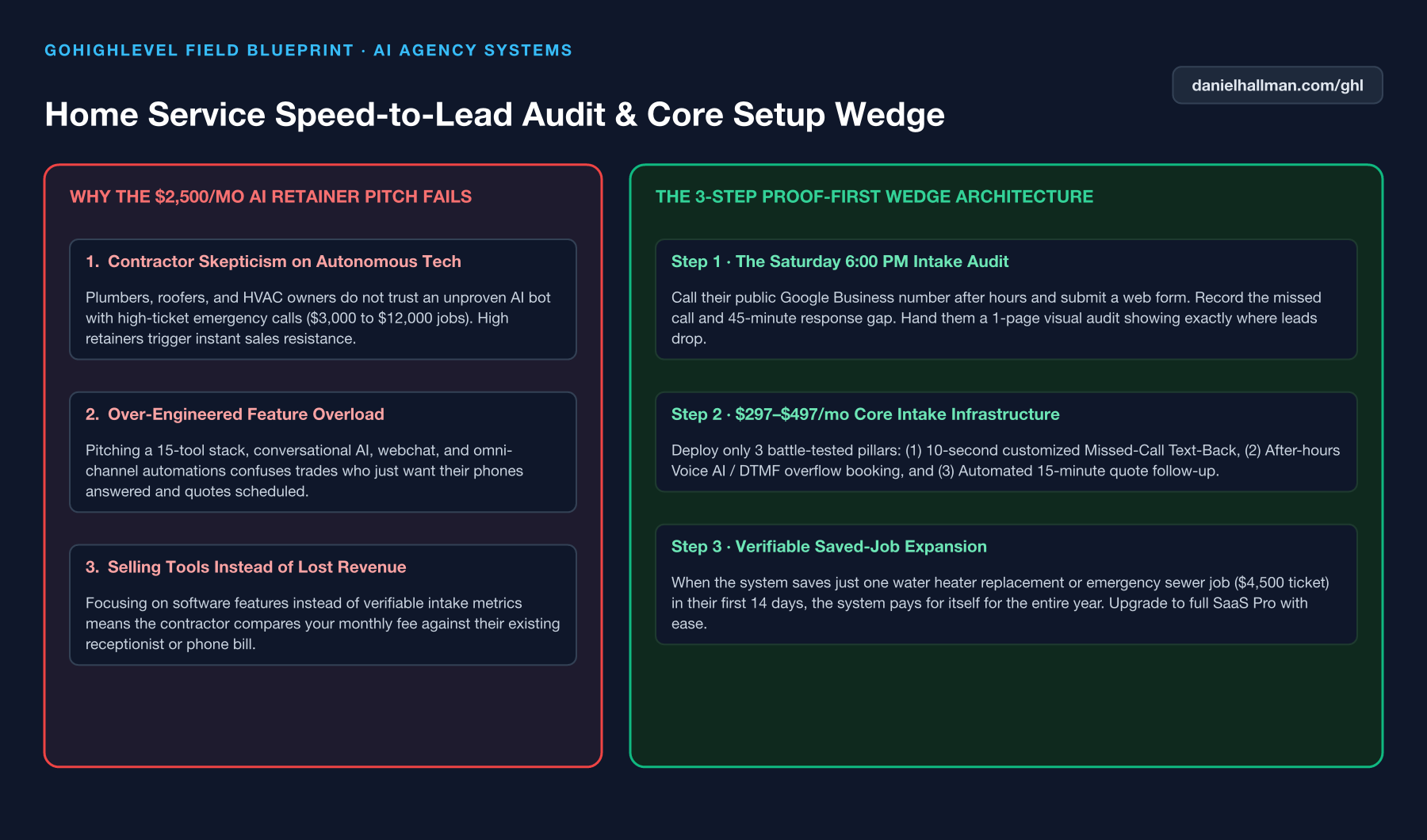Select 'Step 1 · The Saturday 6:00 PM Intake Audit'
Image resolution: width=1427 pixels, height=840 pixels.
[840, 262]
